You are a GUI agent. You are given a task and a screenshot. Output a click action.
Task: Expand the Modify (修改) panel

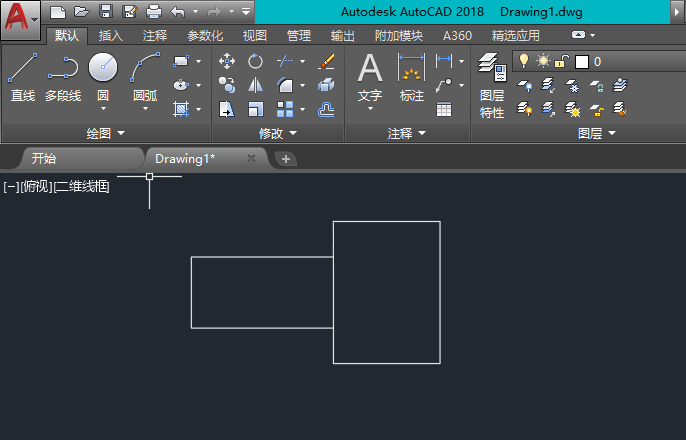coord(278,133)
